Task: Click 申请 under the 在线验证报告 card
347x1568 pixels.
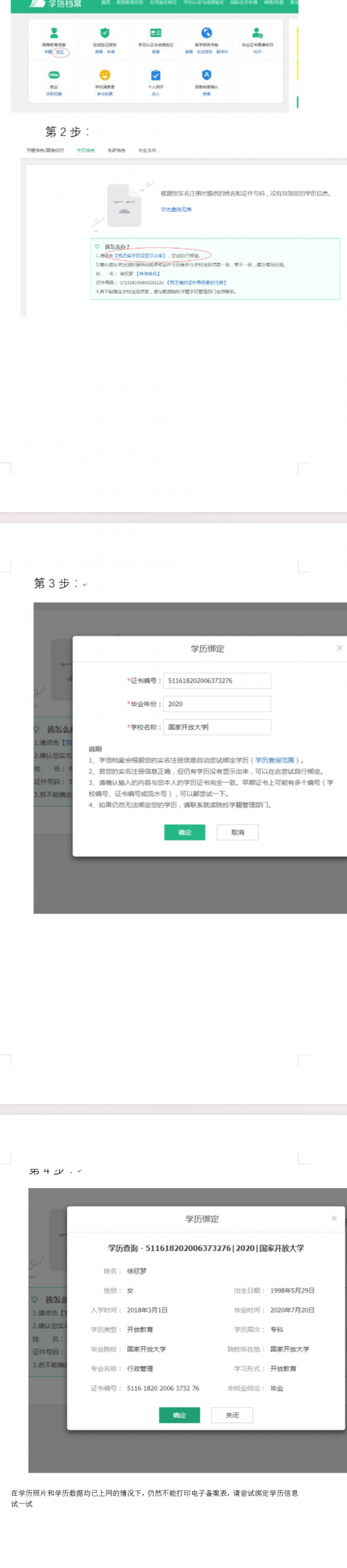Action: click(111, 53)
